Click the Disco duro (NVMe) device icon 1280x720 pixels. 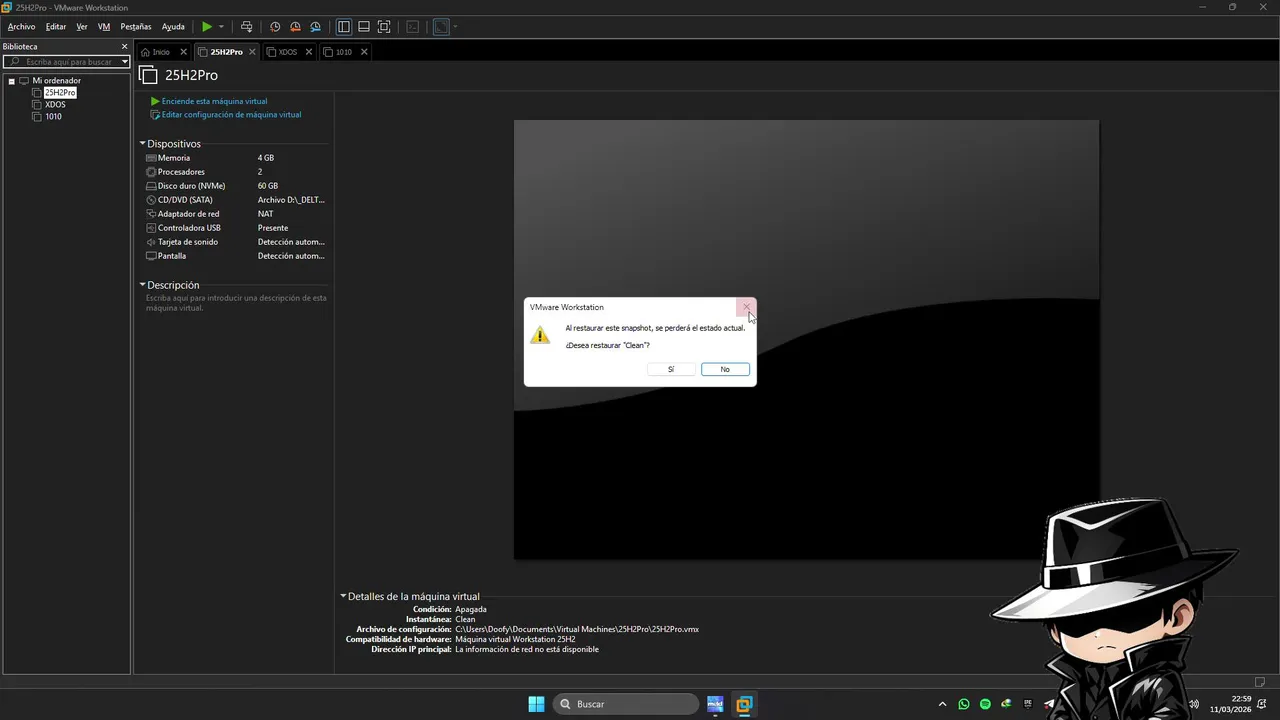151,186
